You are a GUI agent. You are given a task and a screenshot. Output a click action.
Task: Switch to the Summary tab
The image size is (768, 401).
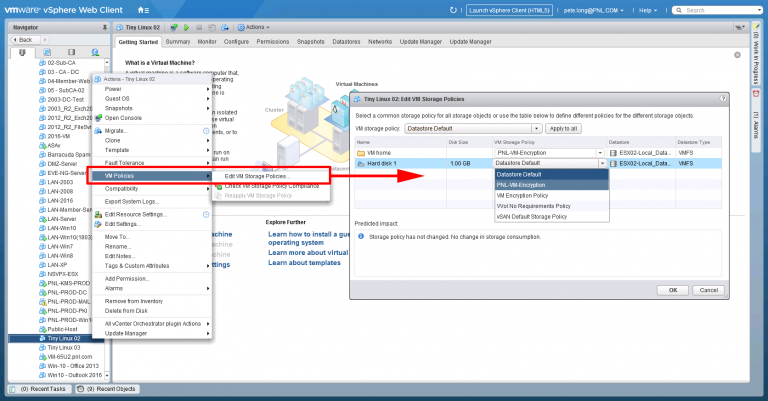pyautogui.click(x=178, y=42)
